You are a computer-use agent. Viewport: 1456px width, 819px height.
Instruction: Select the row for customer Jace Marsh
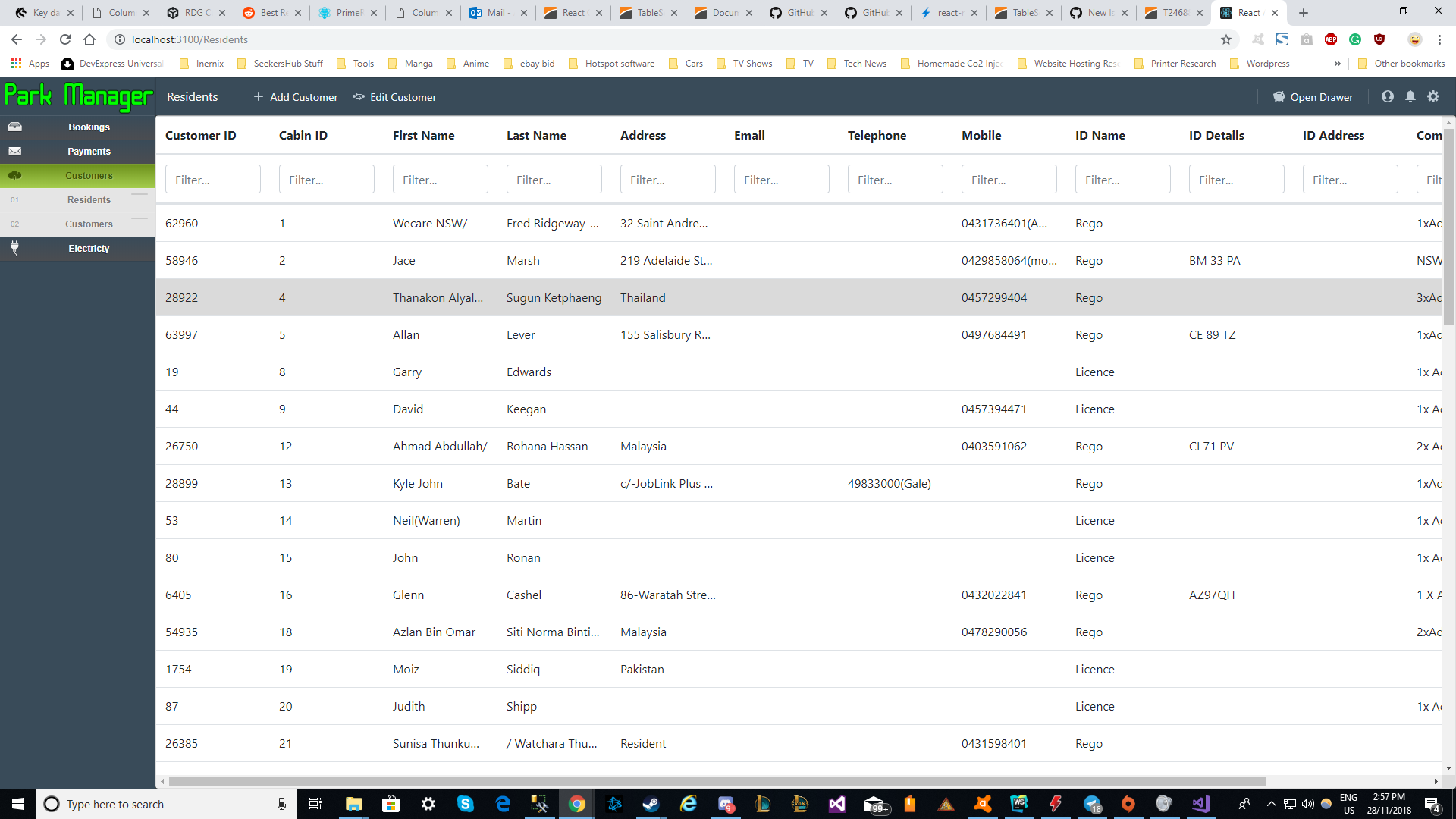[531, 260]
